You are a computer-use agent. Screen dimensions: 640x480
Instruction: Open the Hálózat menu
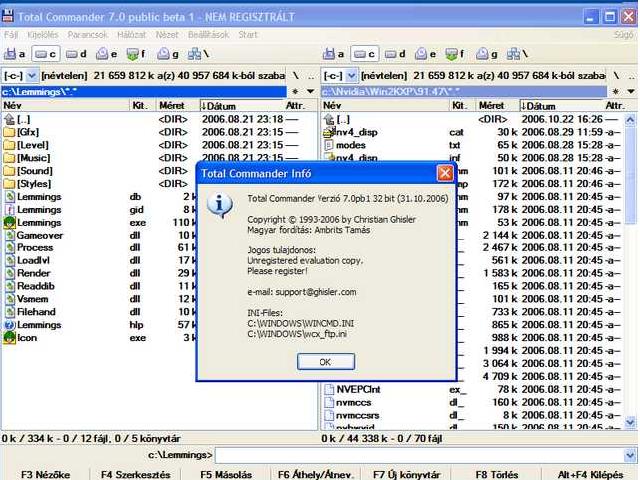(131, 35)
